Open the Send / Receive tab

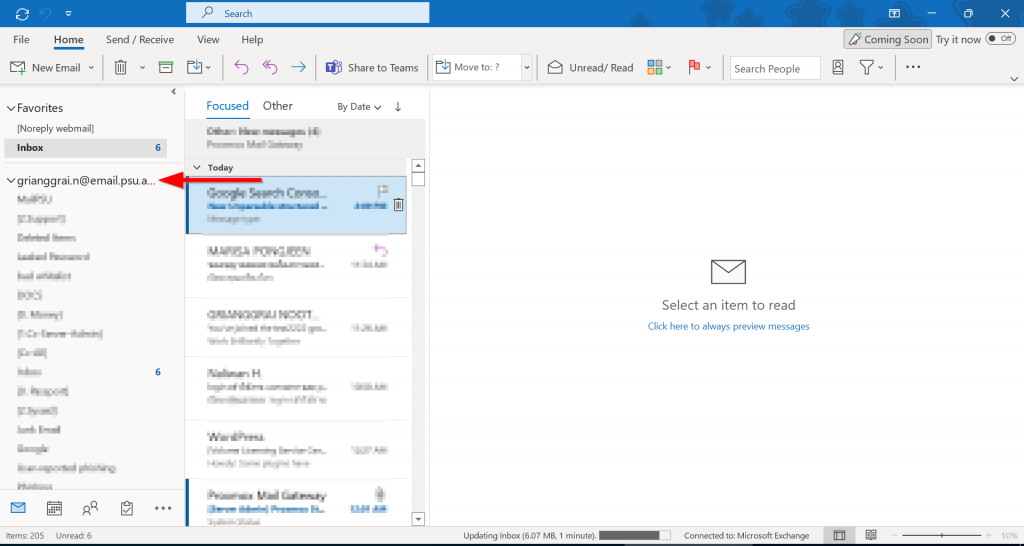coord(140,39)
